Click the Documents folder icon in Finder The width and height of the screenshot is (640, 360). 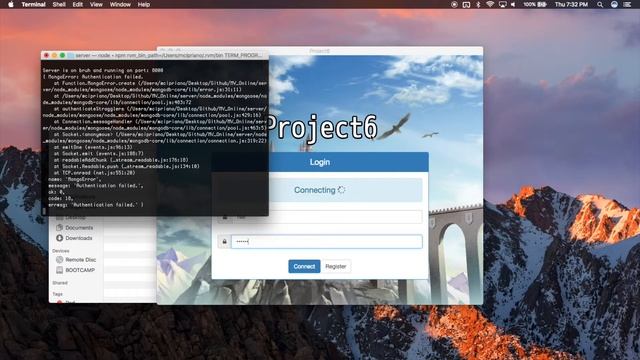tap(60, 227)
